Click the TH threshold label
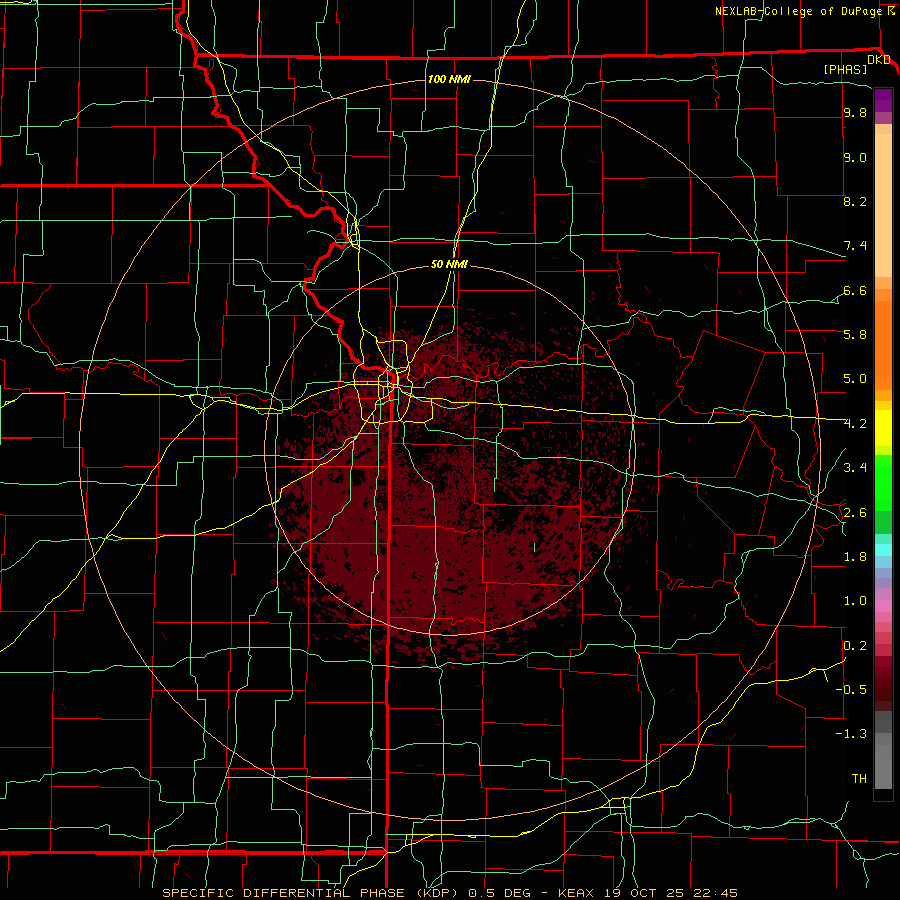Screen dimensions: 900x900 (859, 778)
